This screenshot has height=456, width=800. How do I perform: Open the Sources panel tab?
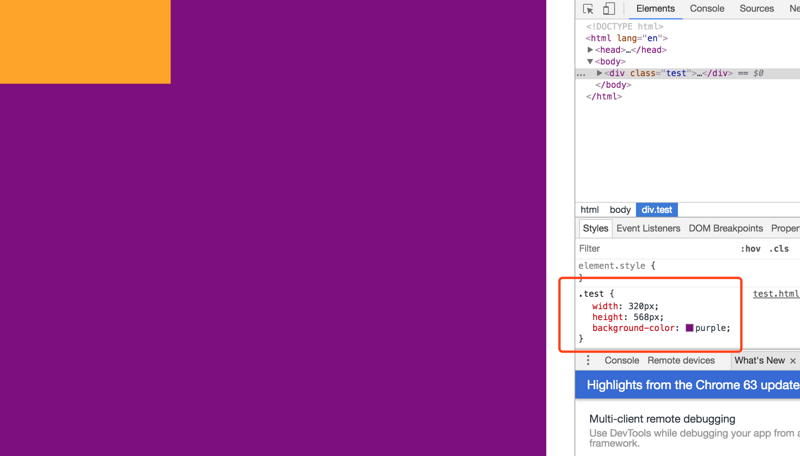(756, 9)
